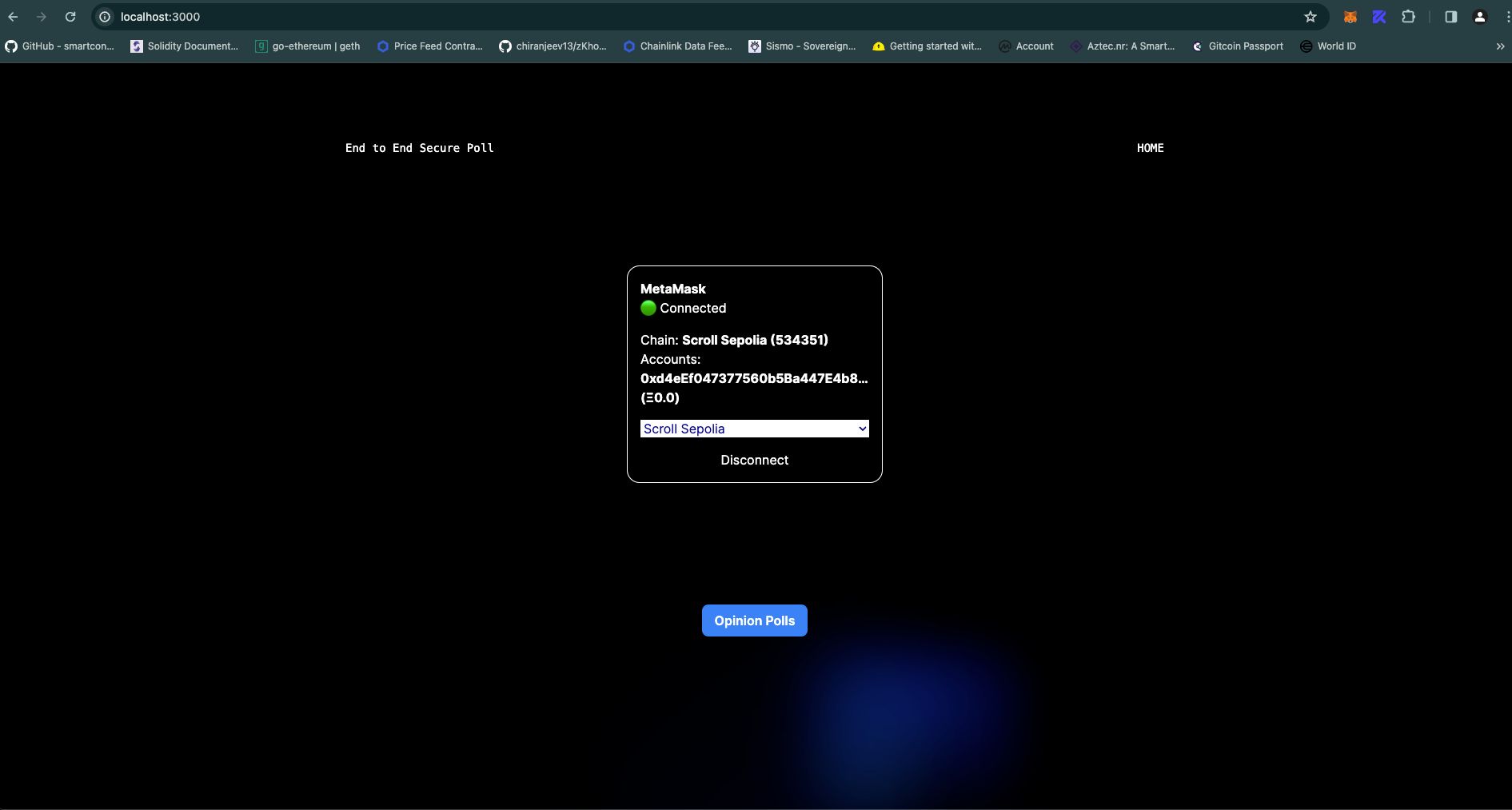
Task: Open GitHub - smartcon... bookmark
Action: tap(60, 46)
